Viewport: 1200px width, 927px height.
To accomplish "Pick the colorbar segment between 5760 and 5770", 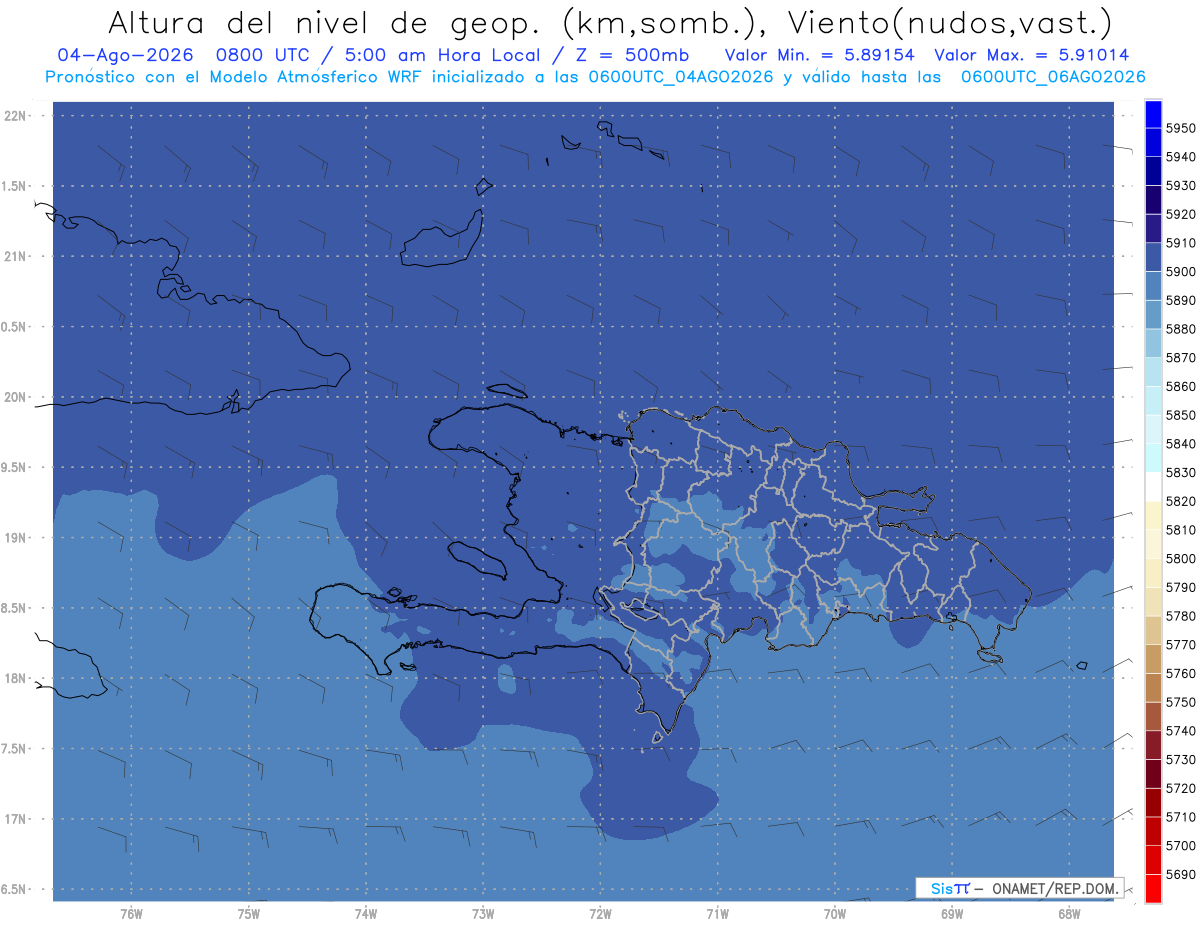I will [x=1153, y=659].
